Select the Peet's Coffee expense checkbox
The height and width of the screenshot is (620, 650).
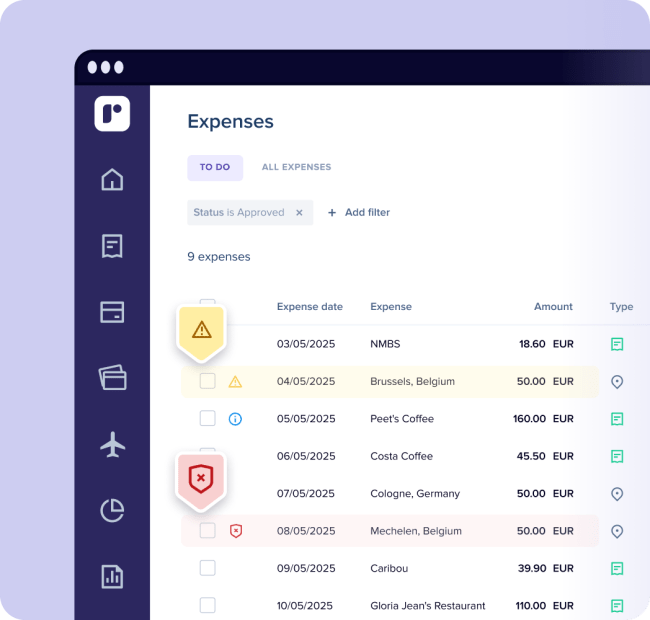point(207,418)
